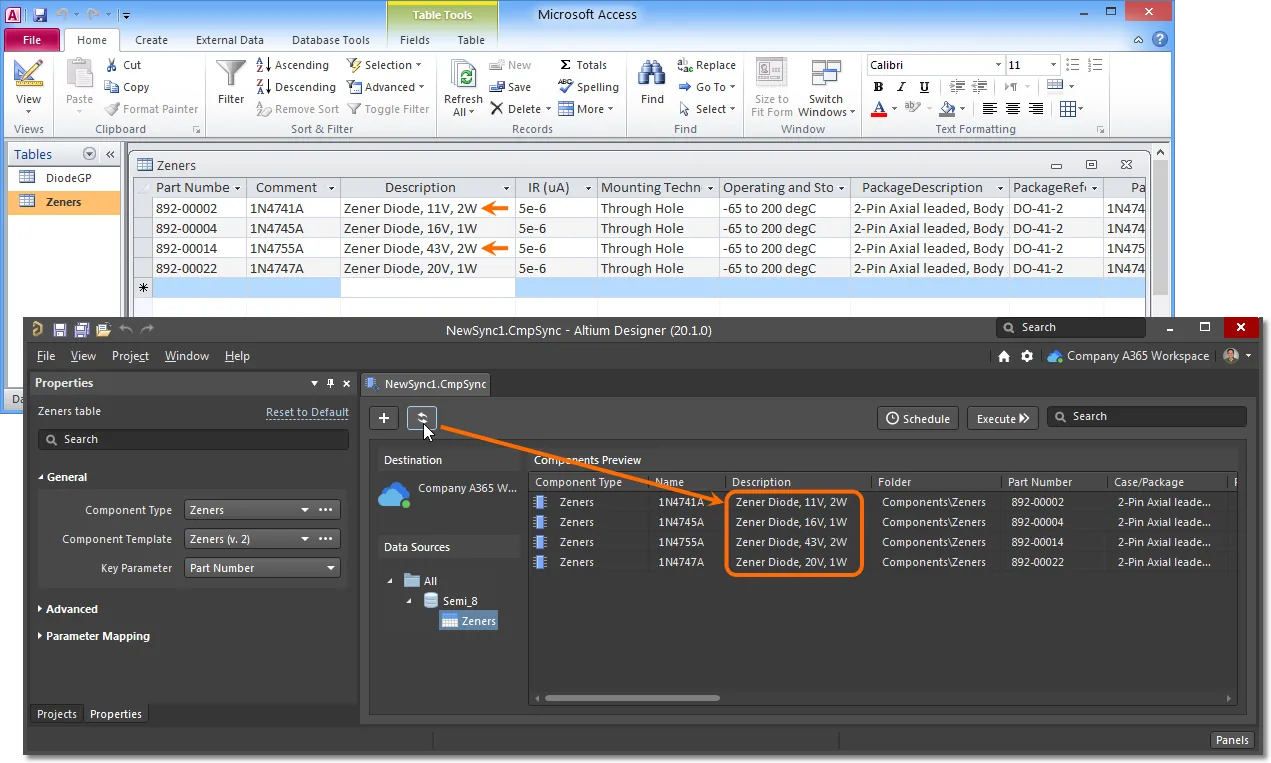Click the Description column header dropdown in Access
This screenshot has height=763, width=1271.
coord(507,188)
